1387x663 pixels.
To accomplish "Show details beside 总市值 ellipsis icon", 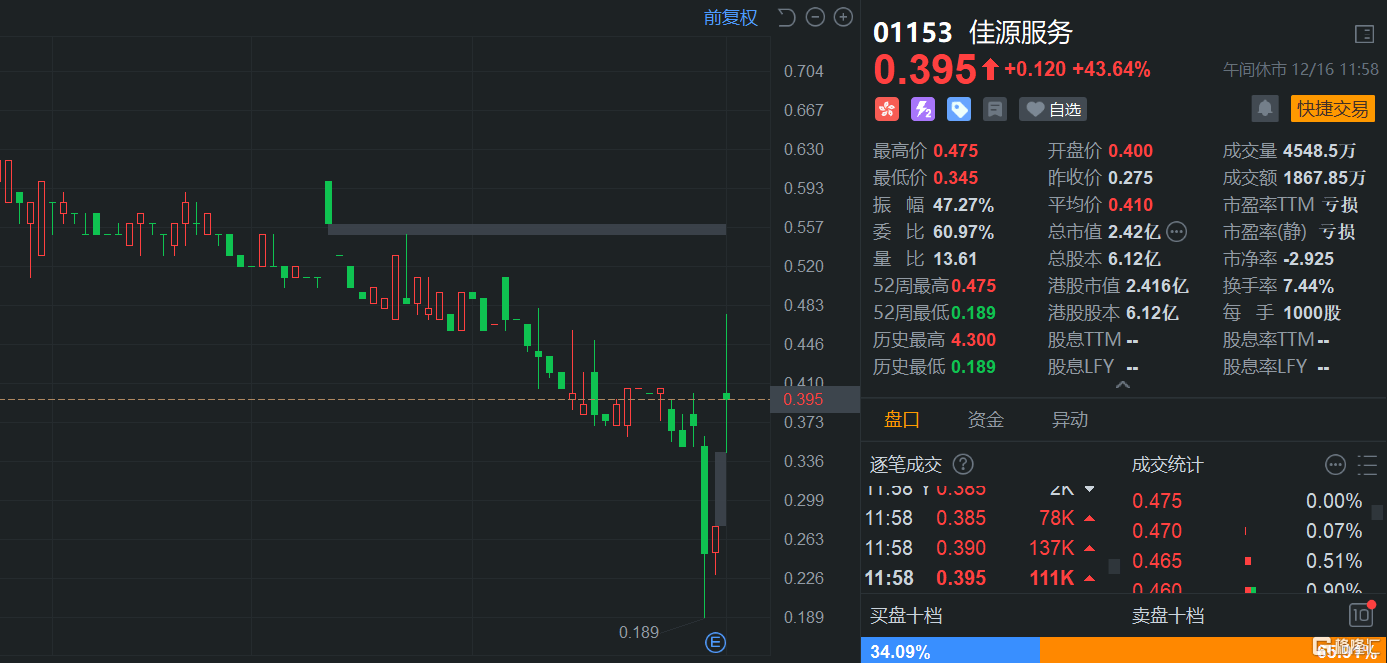I will [1177, 232].
